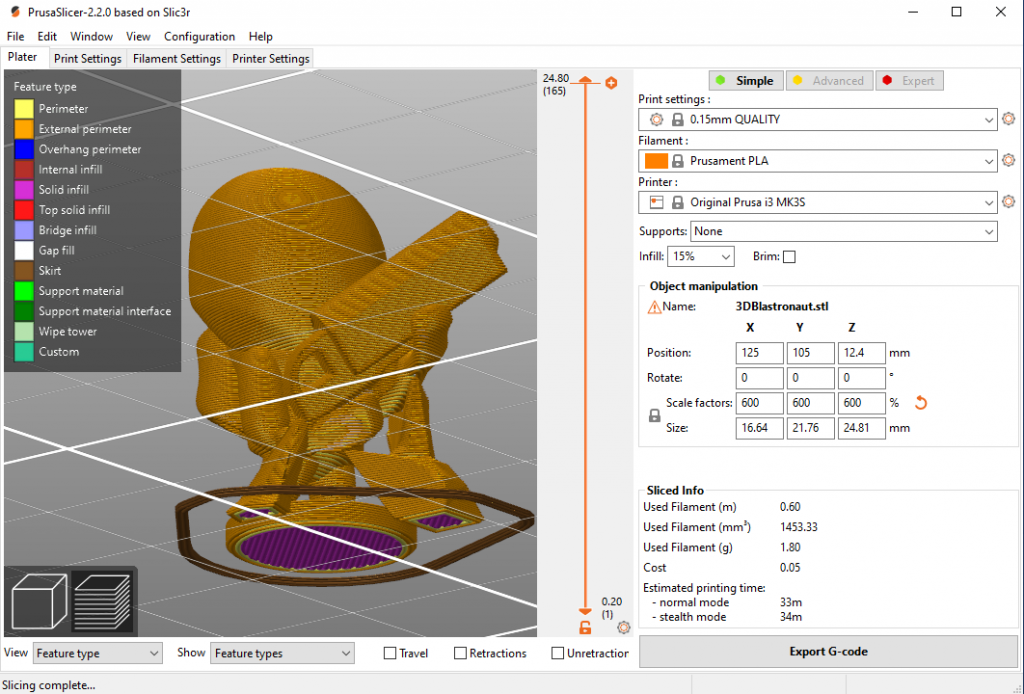Open filament settings gear next to Prusament PLA
The image size is (1024, 694).
click(x=1008, y=160)
